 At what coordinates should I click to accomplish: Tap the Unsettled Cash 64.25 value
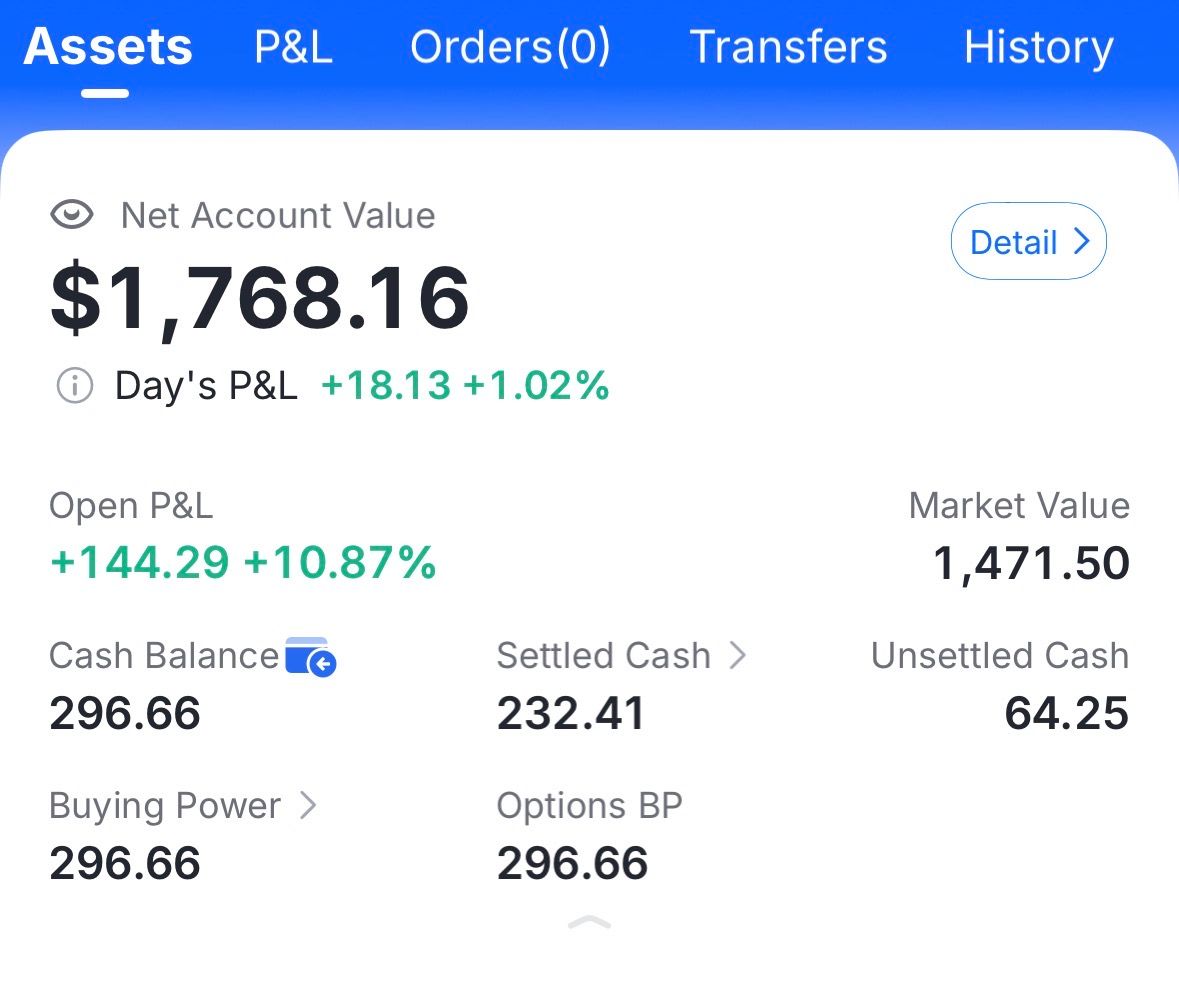click(1067, 713)
